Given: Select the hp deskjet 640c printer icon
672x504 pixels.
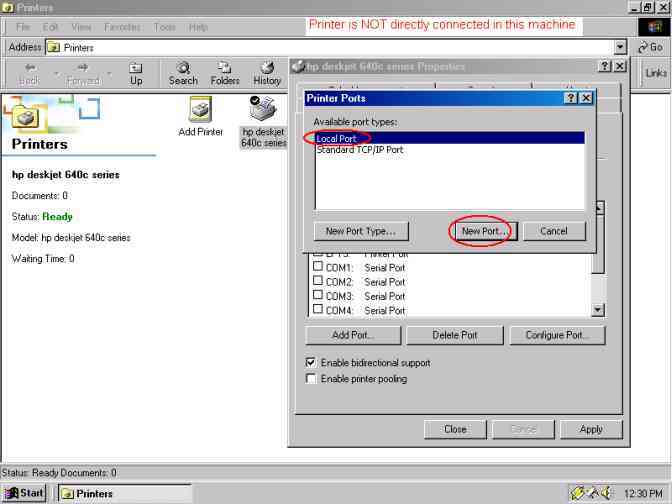Looking at the screenshot, I should pos(263,113).
